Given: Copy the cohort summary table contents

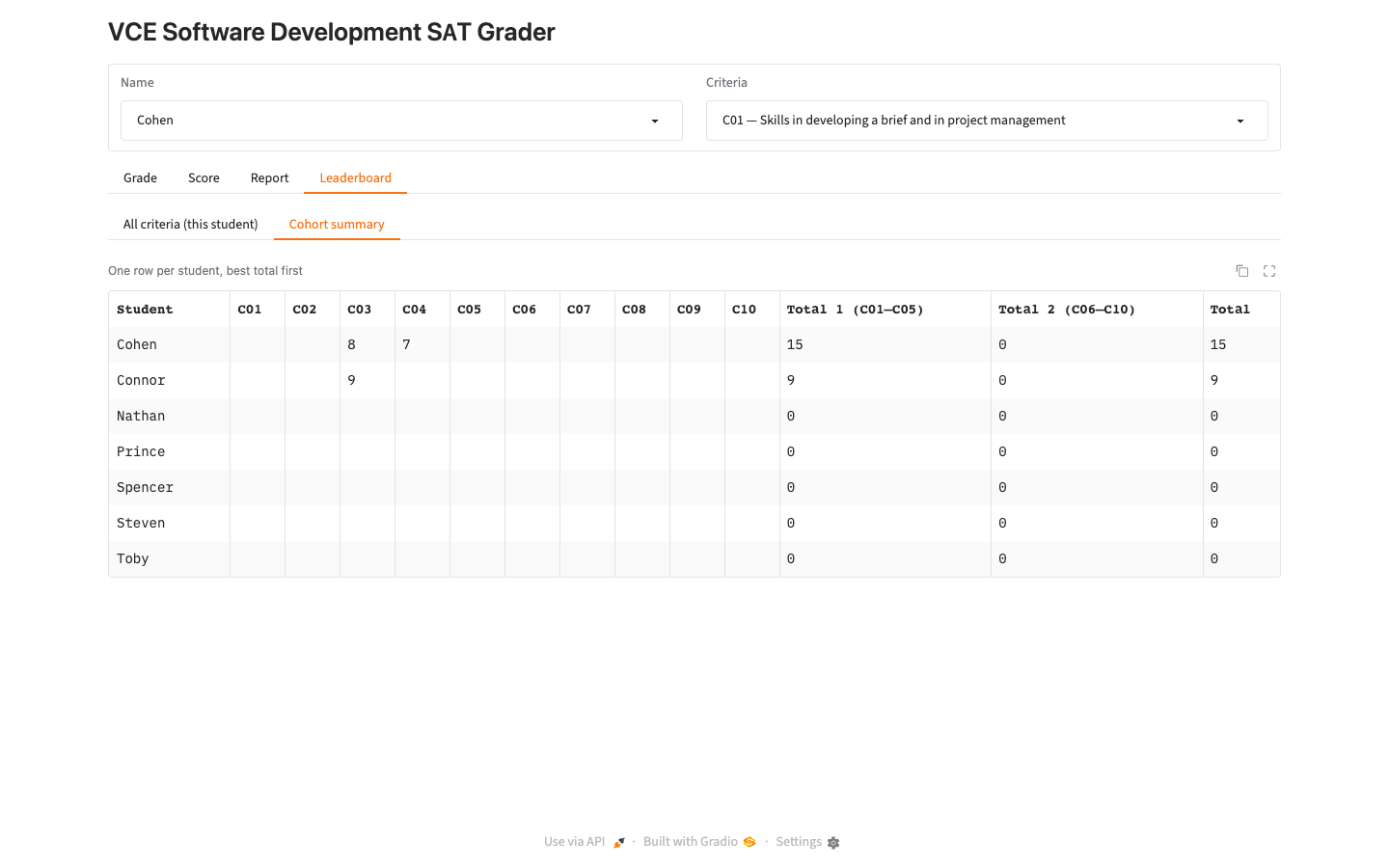Looking at the screenshot, I should [1242, 271].
